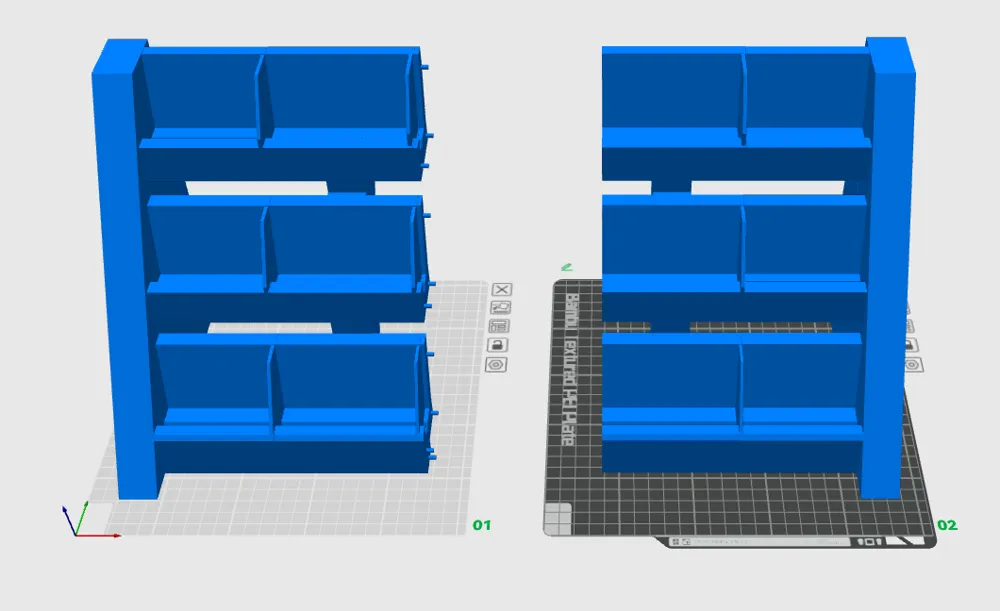Open plate settings icon next to plate 01
The image size is (1000, 611).
pos(501,324)
